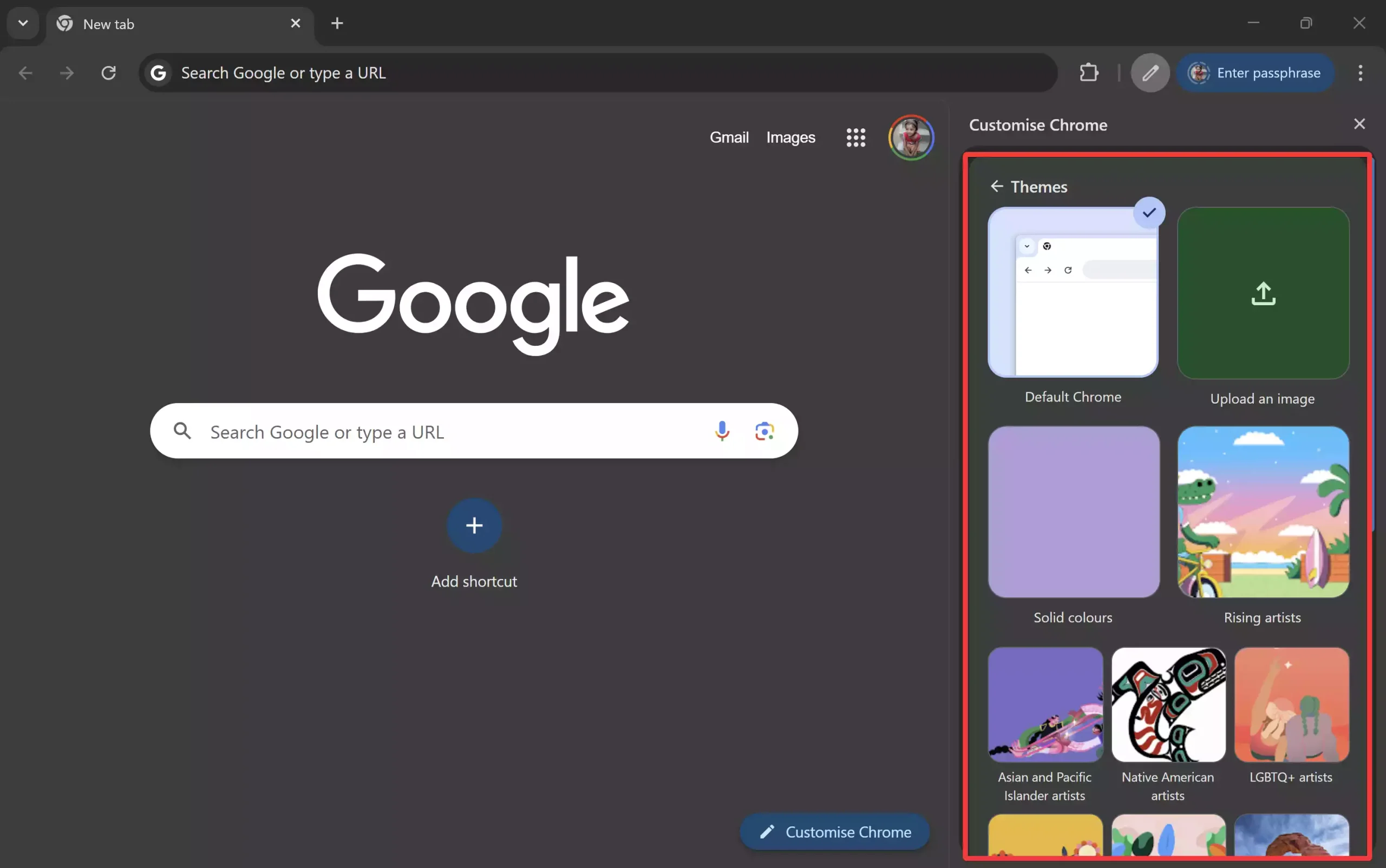Click the Add shortcut plus icon

click(473, 525)
